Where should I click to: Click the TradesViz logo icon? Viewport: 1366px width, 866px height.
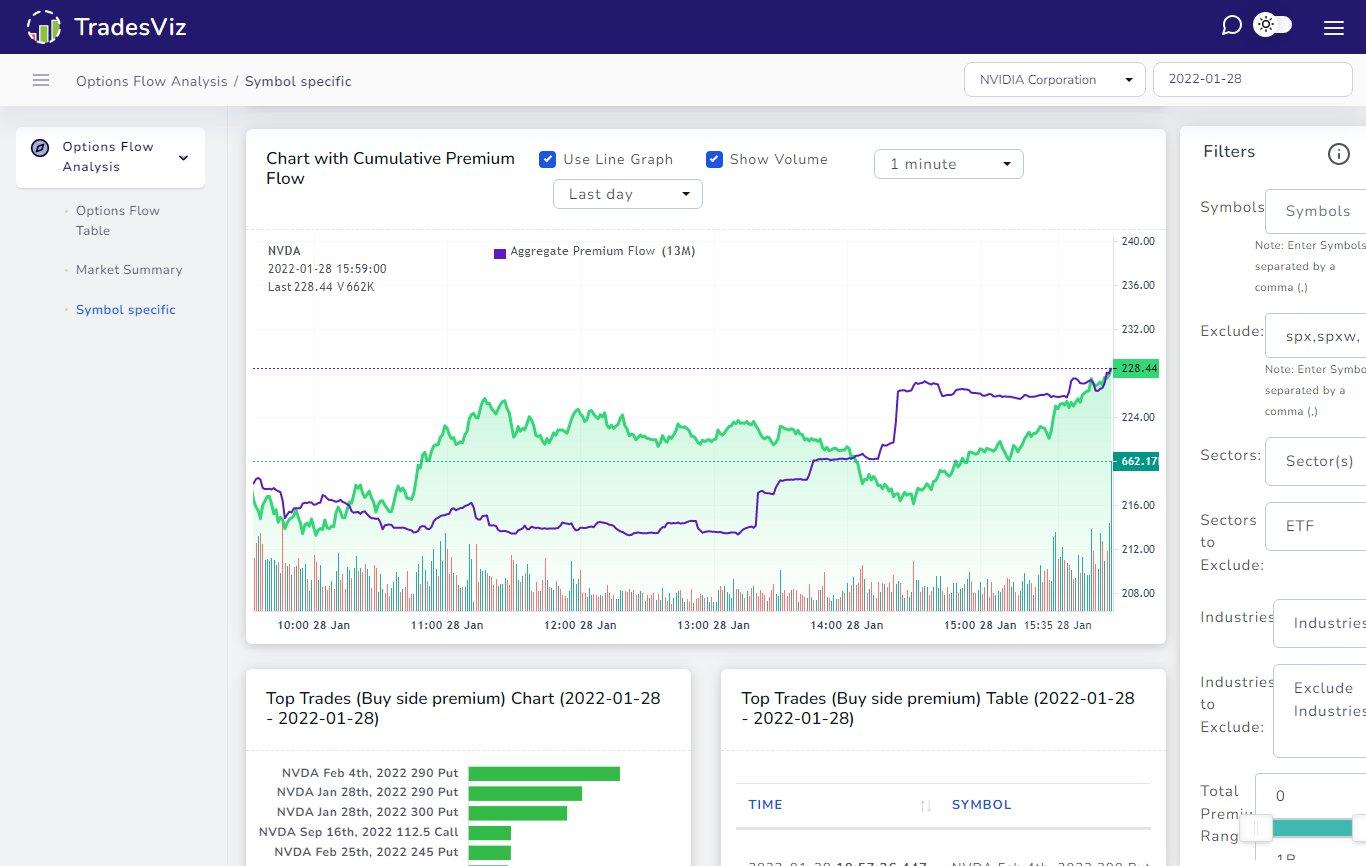43,27
